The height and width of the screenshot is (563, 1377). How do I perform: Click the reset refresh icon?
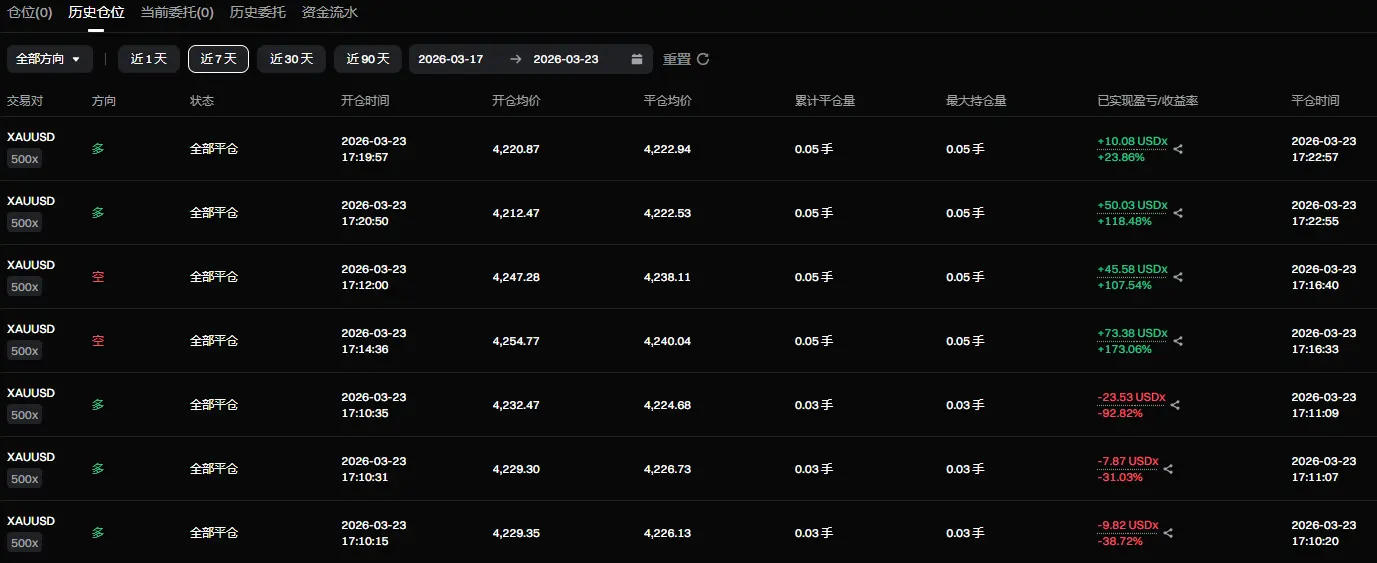(x=703, y=59)
